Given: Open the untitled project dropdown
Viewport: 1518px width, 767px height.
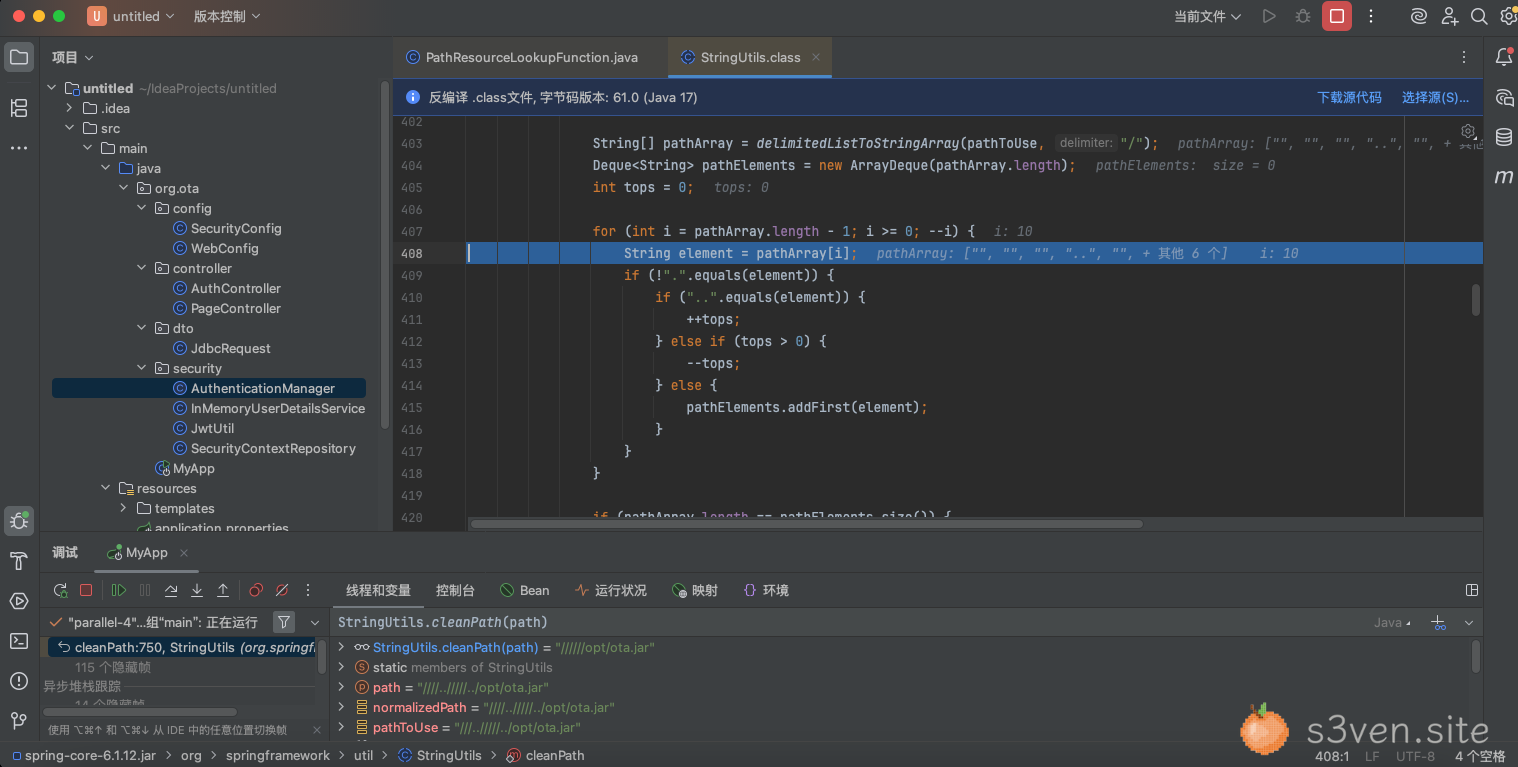Looking at the screenshot, I should [131, 16].
